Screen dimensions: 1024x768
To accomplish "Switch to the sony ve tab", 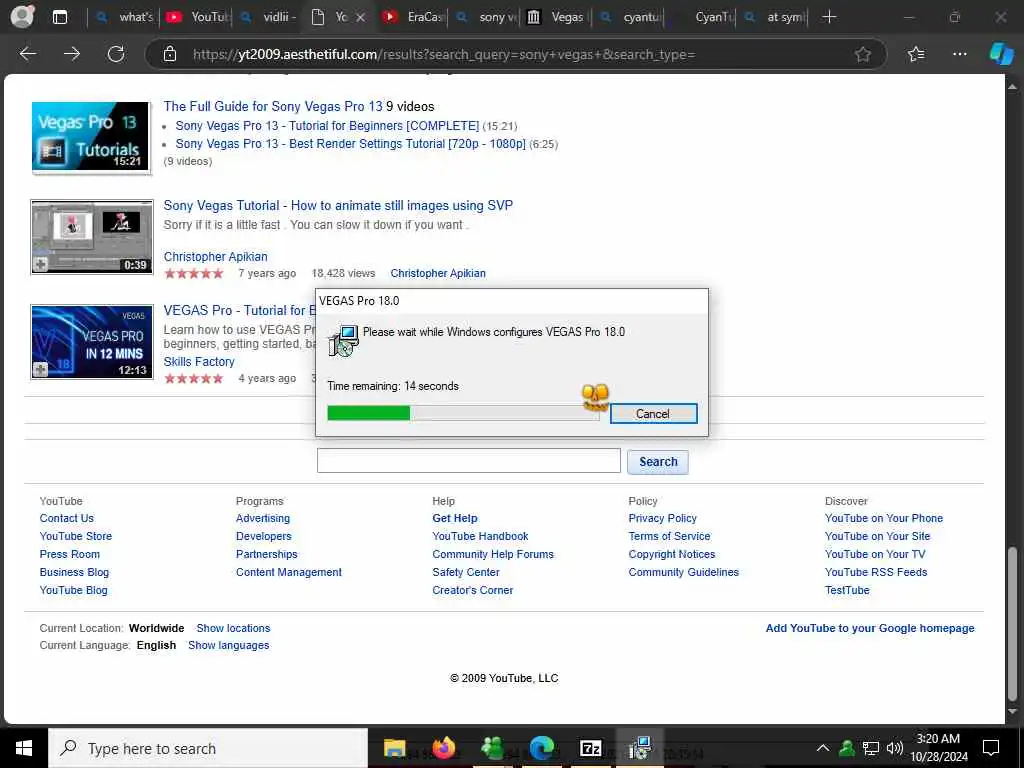I will pyautogui.click(x=485, y=17).
